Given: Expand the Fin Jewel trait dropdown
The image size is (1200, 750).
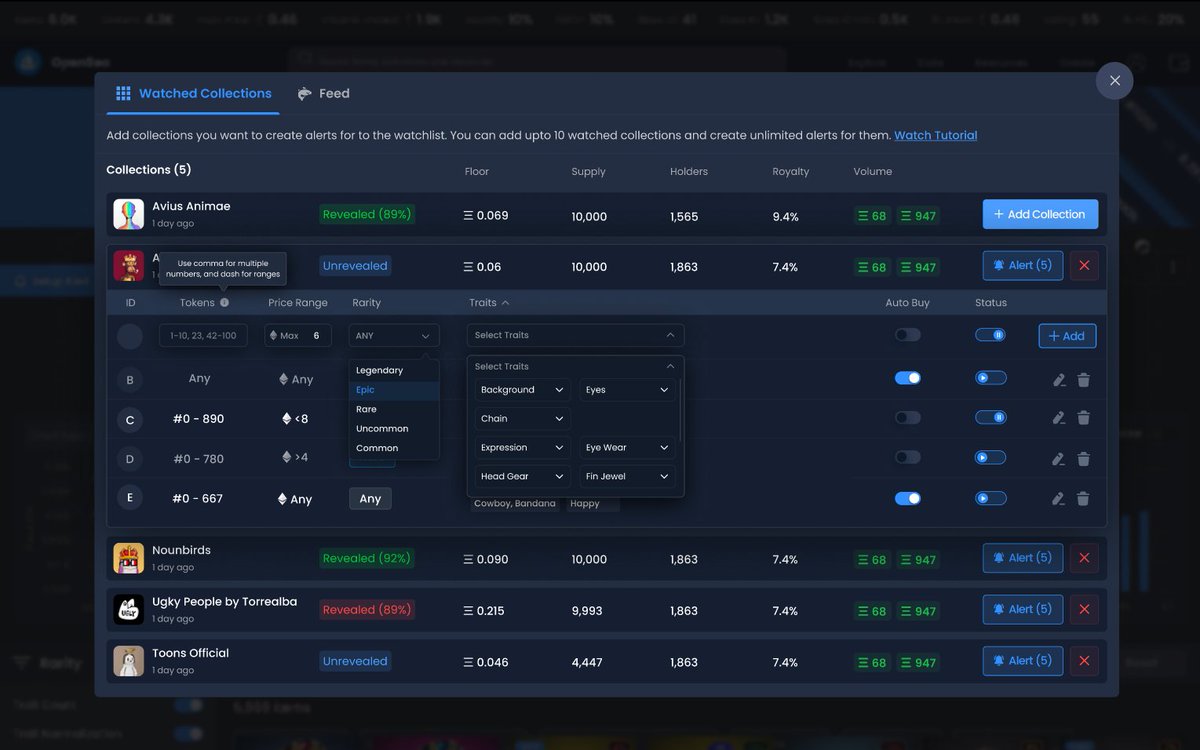Looking at the screenshot, I should tap(628, 477).
